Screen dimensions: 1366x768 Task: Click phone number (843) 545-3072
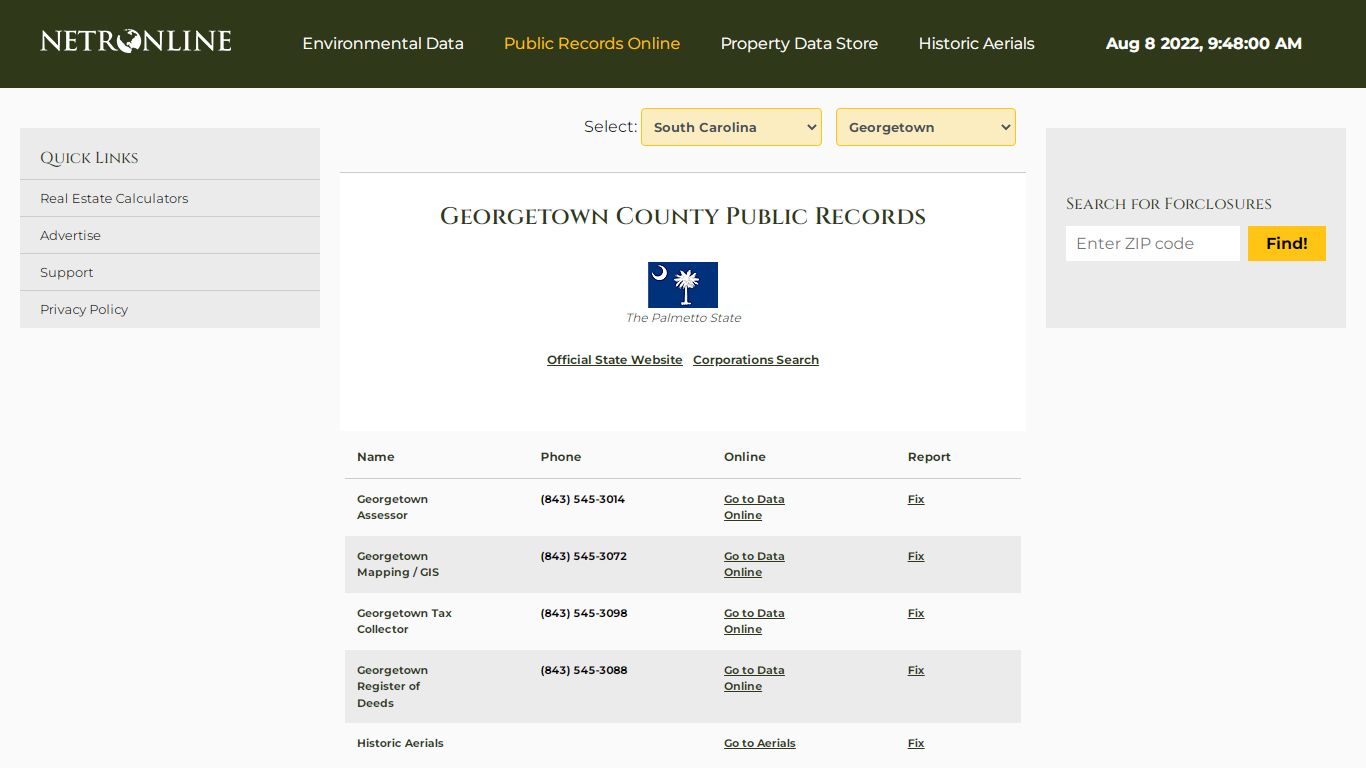(x=584, y=556)
